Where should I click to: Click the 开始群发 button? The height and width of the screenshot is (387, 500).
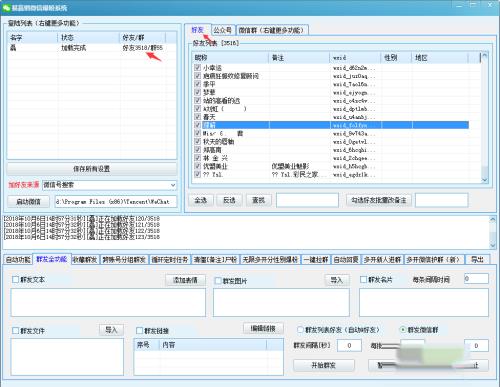[x=323, y=365]
